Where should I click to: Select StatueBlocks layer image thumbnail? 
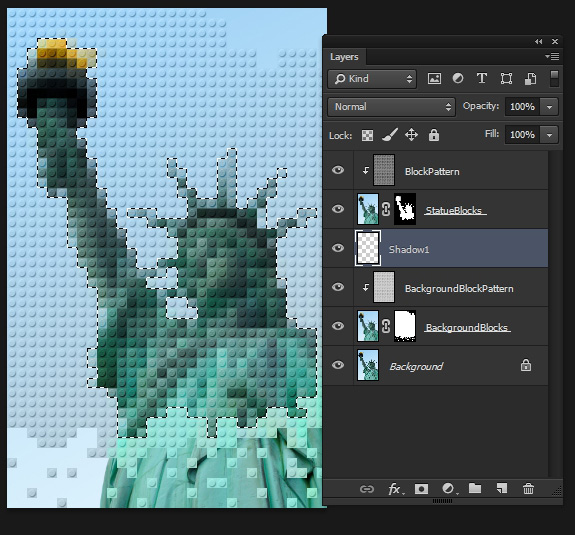(368, 209)
